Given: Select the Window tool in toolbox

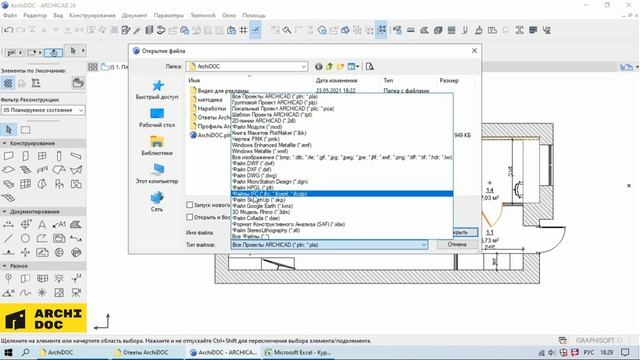Looking at the screenshot, I should [x=42, y=156].
